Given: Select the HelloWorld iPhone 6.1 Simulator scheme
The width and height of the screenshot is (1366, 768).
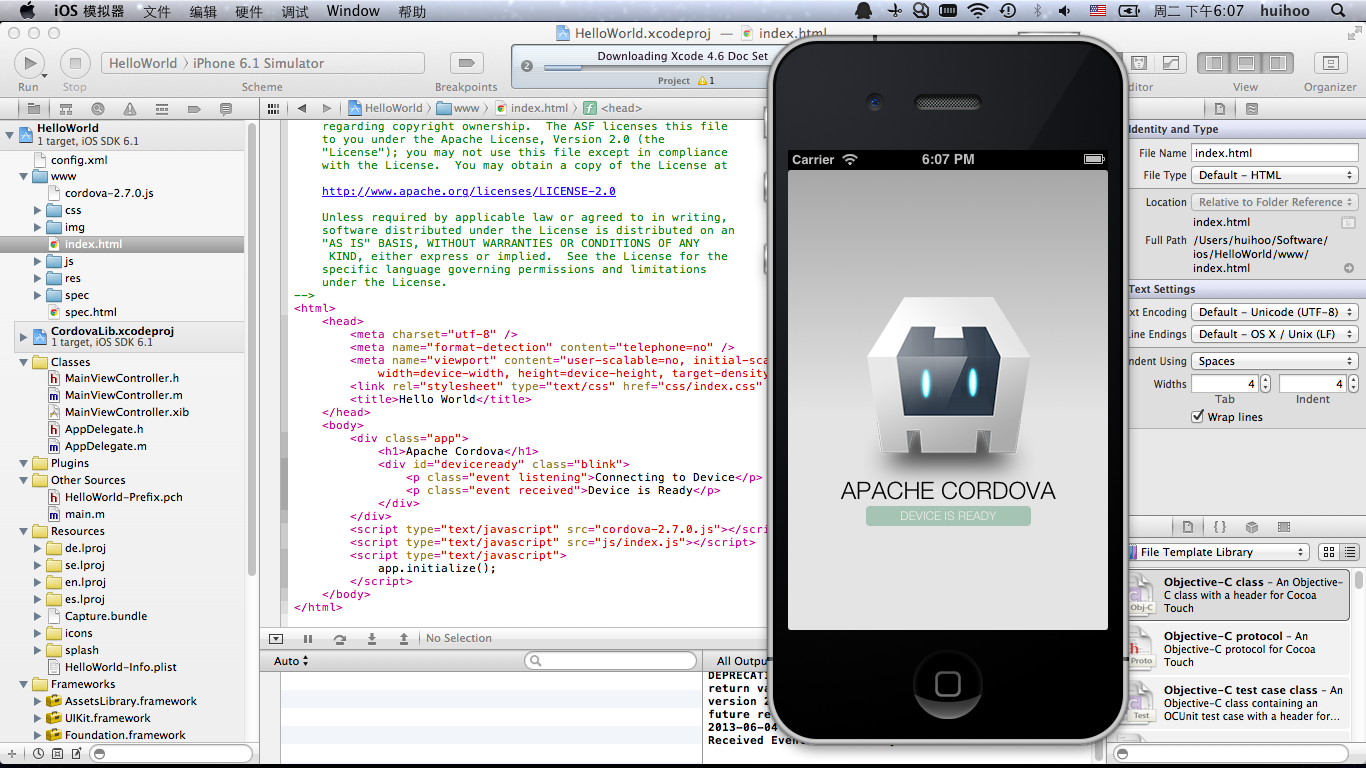Looking at the screenshot, I should click(262, 63).
